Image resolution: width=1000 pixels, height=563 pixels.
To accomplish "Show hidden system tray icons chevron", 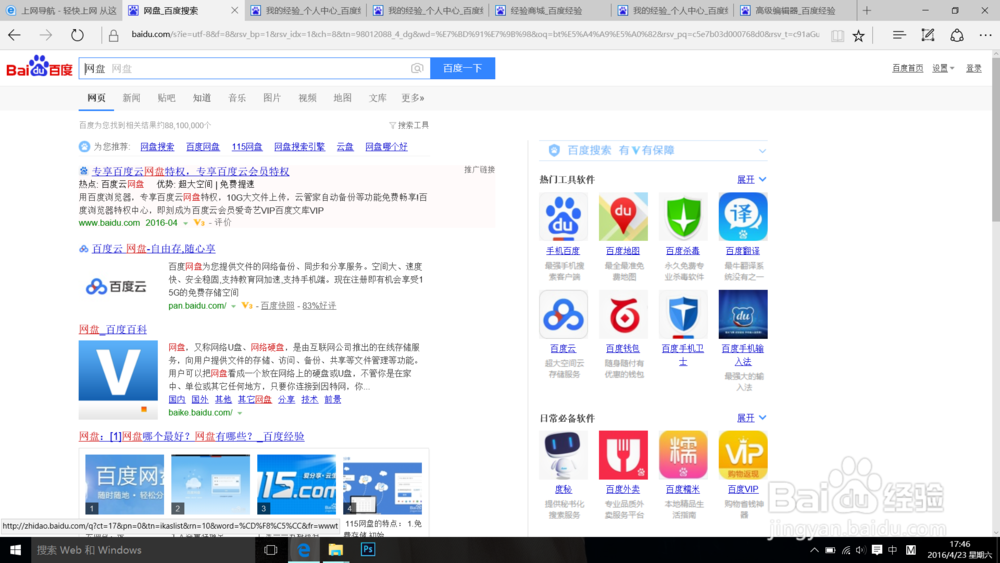I will [x=814, y=550].
